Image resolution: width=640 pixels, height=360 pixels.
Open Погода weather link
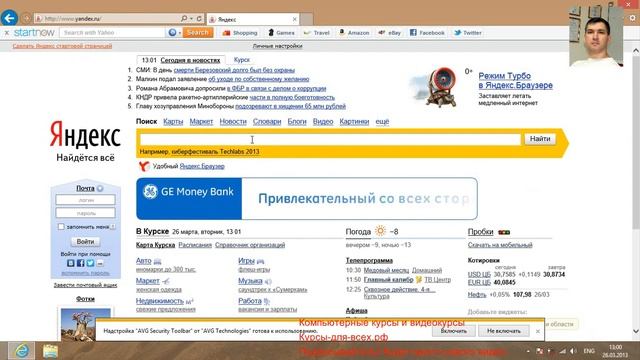[358, 232]
